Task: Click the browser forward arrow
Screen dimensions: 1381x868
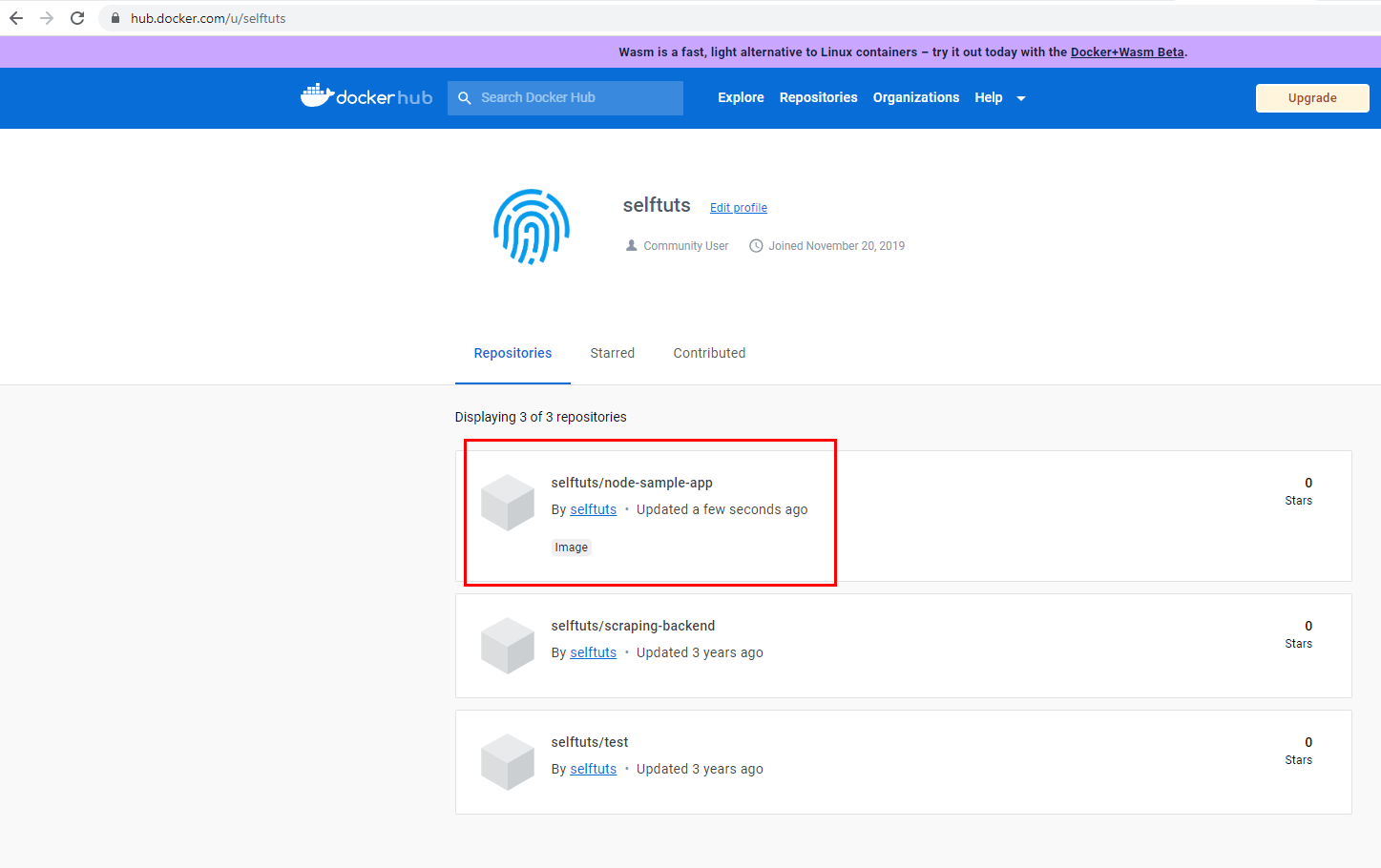Action: coord(47,18)
